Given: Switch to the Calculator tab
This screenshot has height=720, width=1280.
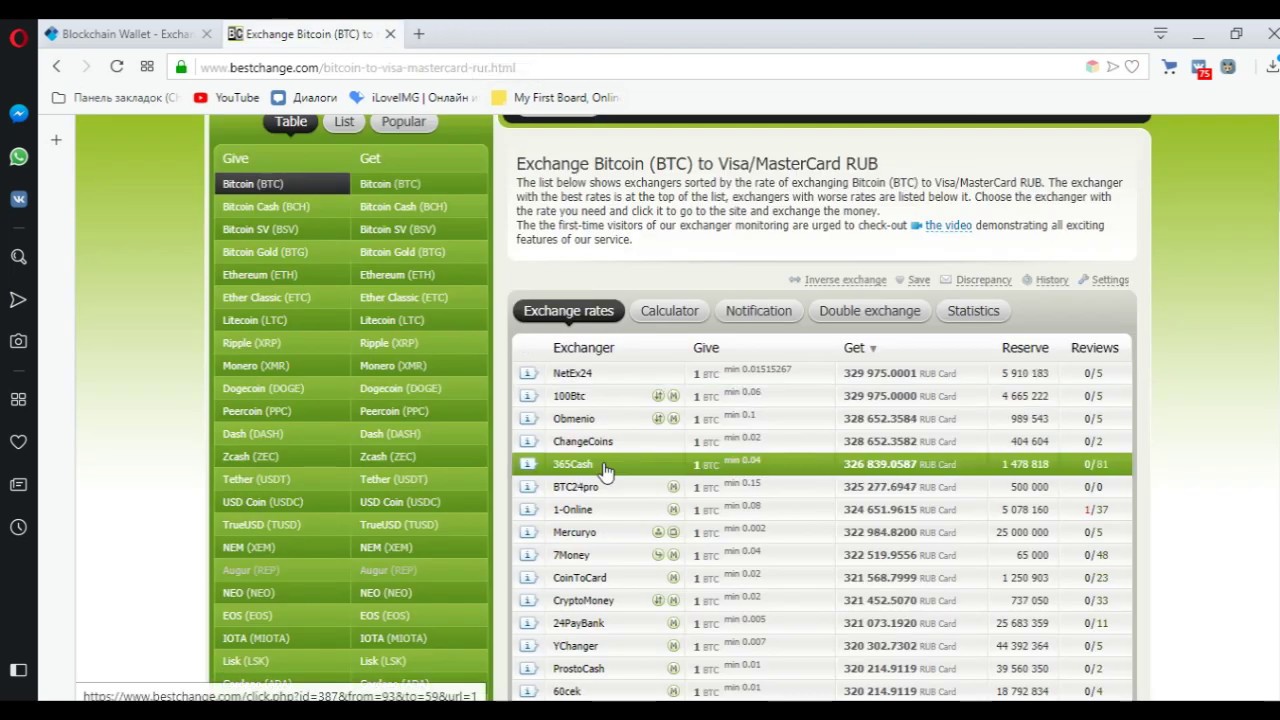Looking at the screenshot, I should tap(669, 311).
